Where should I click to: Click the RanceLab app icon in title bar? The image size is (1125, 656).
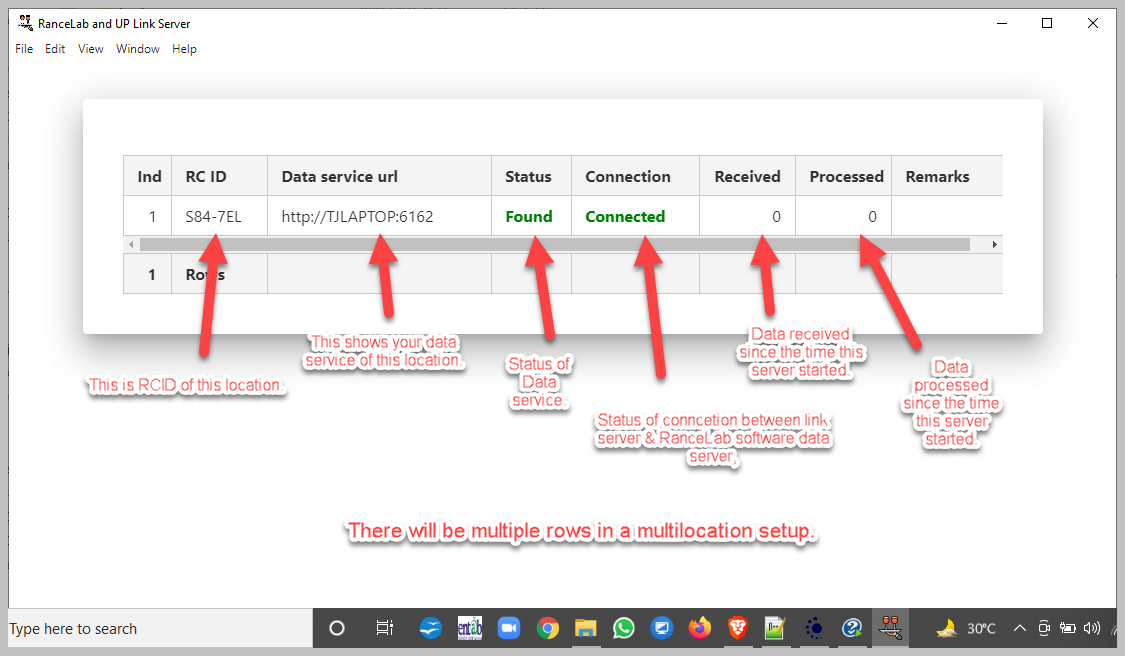tap(25, 23)
